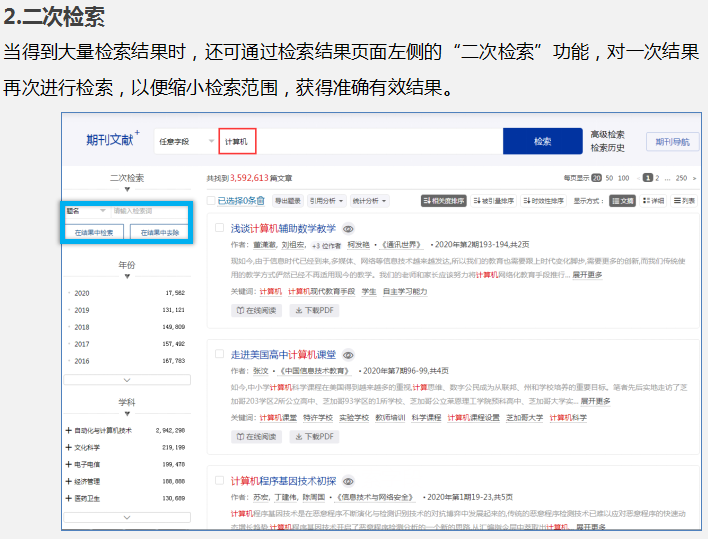708x539 pixels.
Task: Click the blue 检索 search button
Action: 543,141
